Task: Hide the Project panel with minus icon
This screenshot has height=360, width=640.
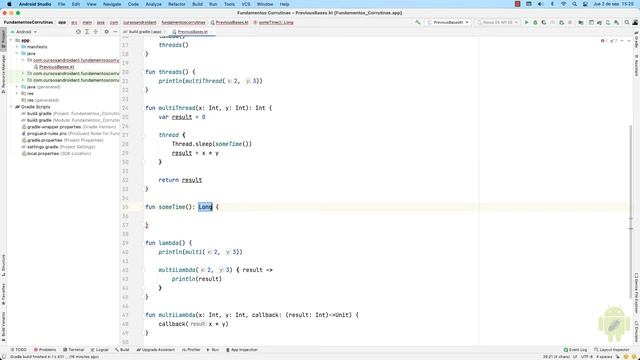Action: tap(115, 32)
